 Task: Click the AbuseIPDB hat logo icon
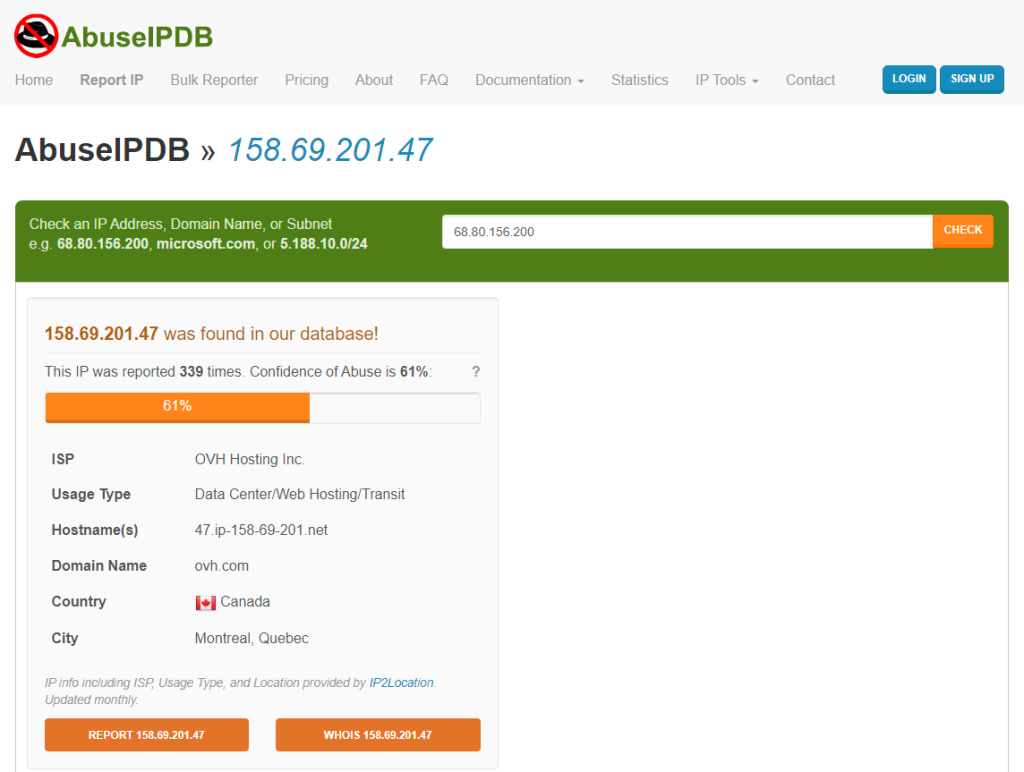coord(37,36)
